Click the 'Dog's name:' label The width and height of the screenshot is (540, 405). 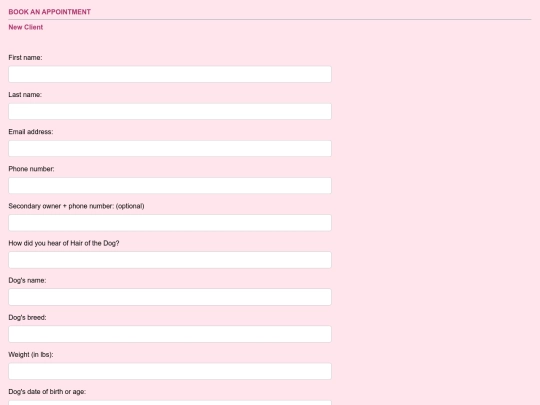pyautogui.click(x=27, y=280)
